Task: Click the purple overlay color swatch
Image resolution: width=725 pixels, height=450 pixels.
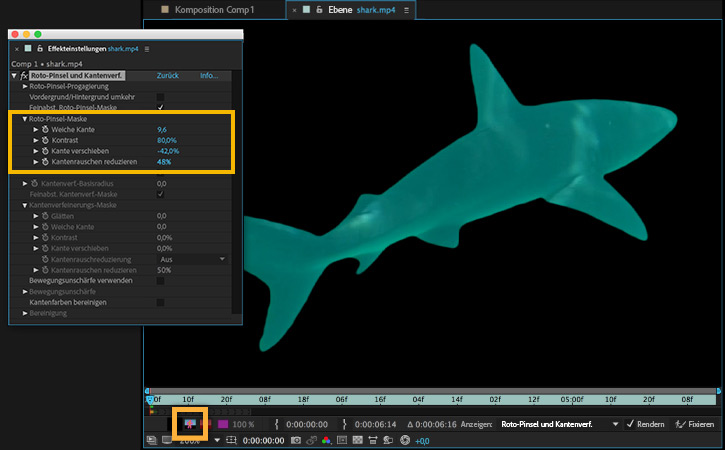Action: [x=223, y=424]
